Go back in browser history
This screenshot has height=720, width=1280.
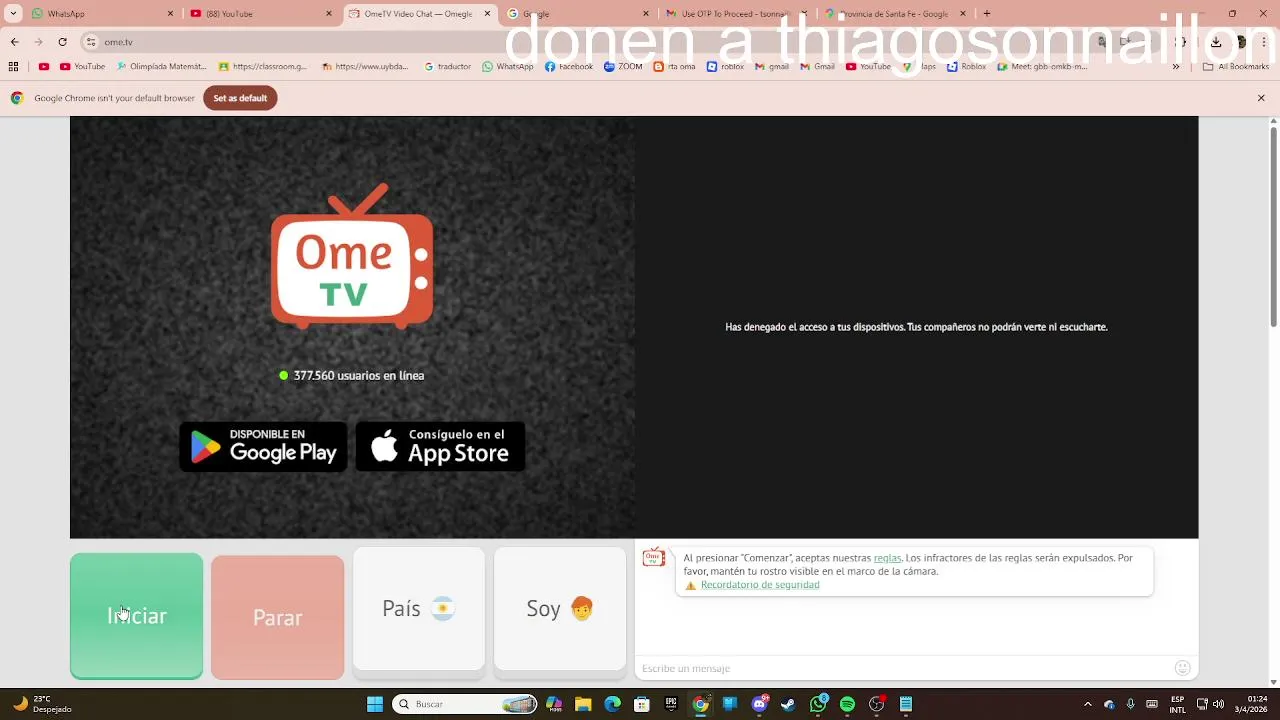tap(14, 42)
